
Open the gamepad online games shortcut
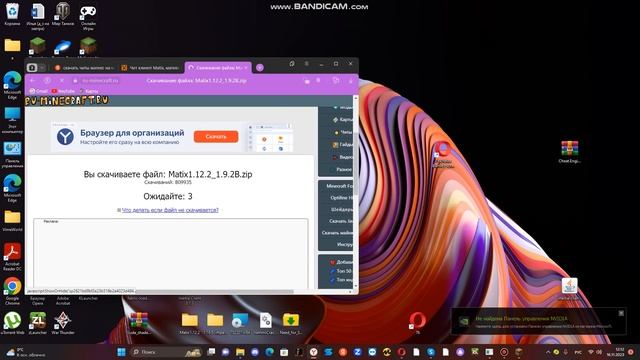click(88, 16)
